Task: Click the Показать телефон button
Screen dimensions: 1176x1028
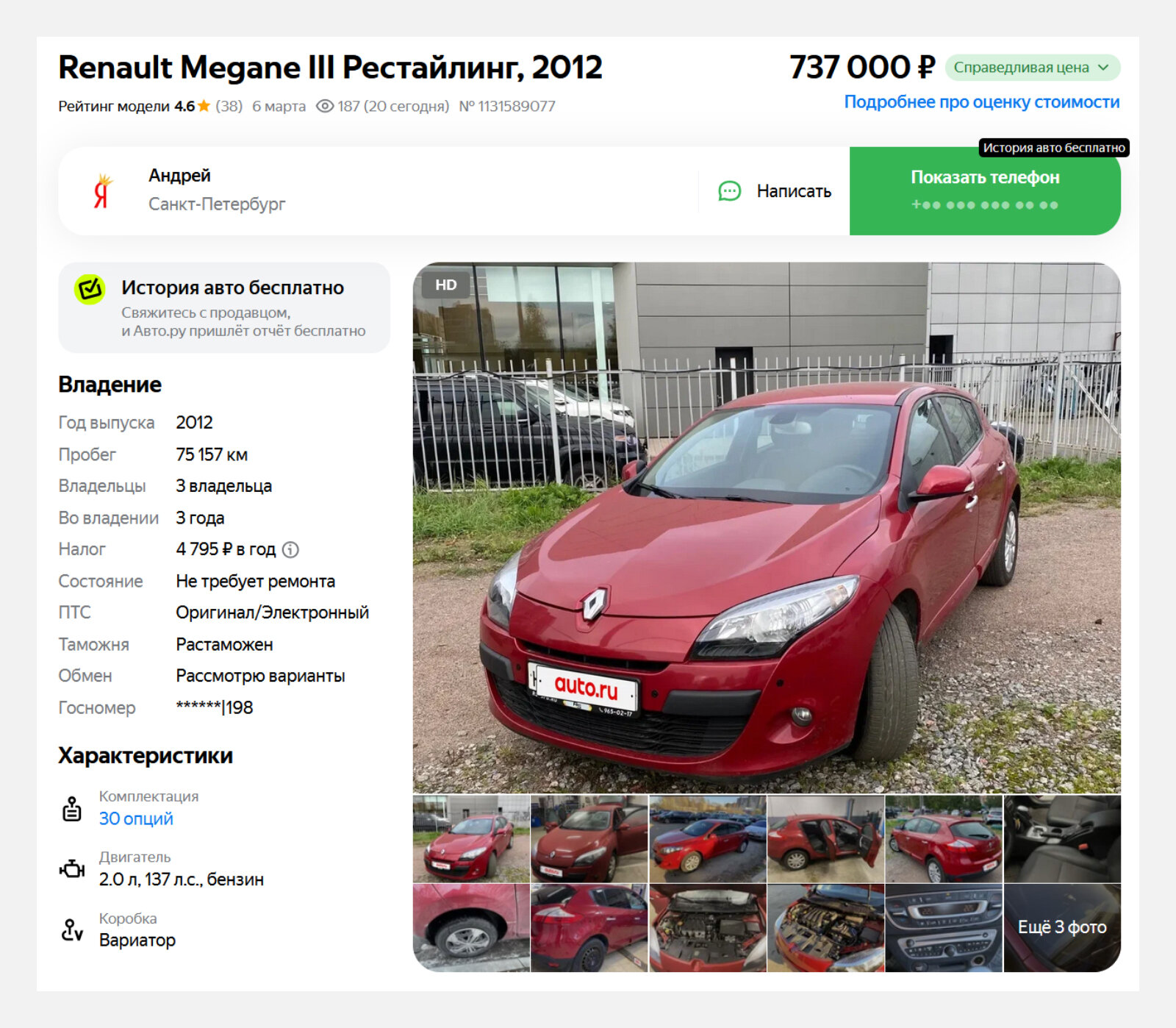Action: [985, 191]
